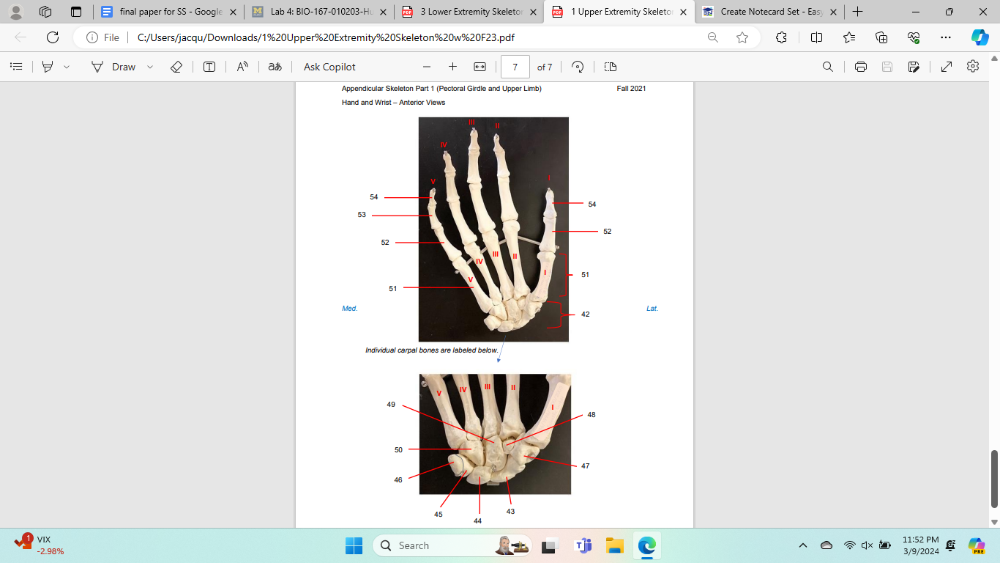Click the Ask Copilot button
The width and height of the screenshot is (1000, 563).
329,67
